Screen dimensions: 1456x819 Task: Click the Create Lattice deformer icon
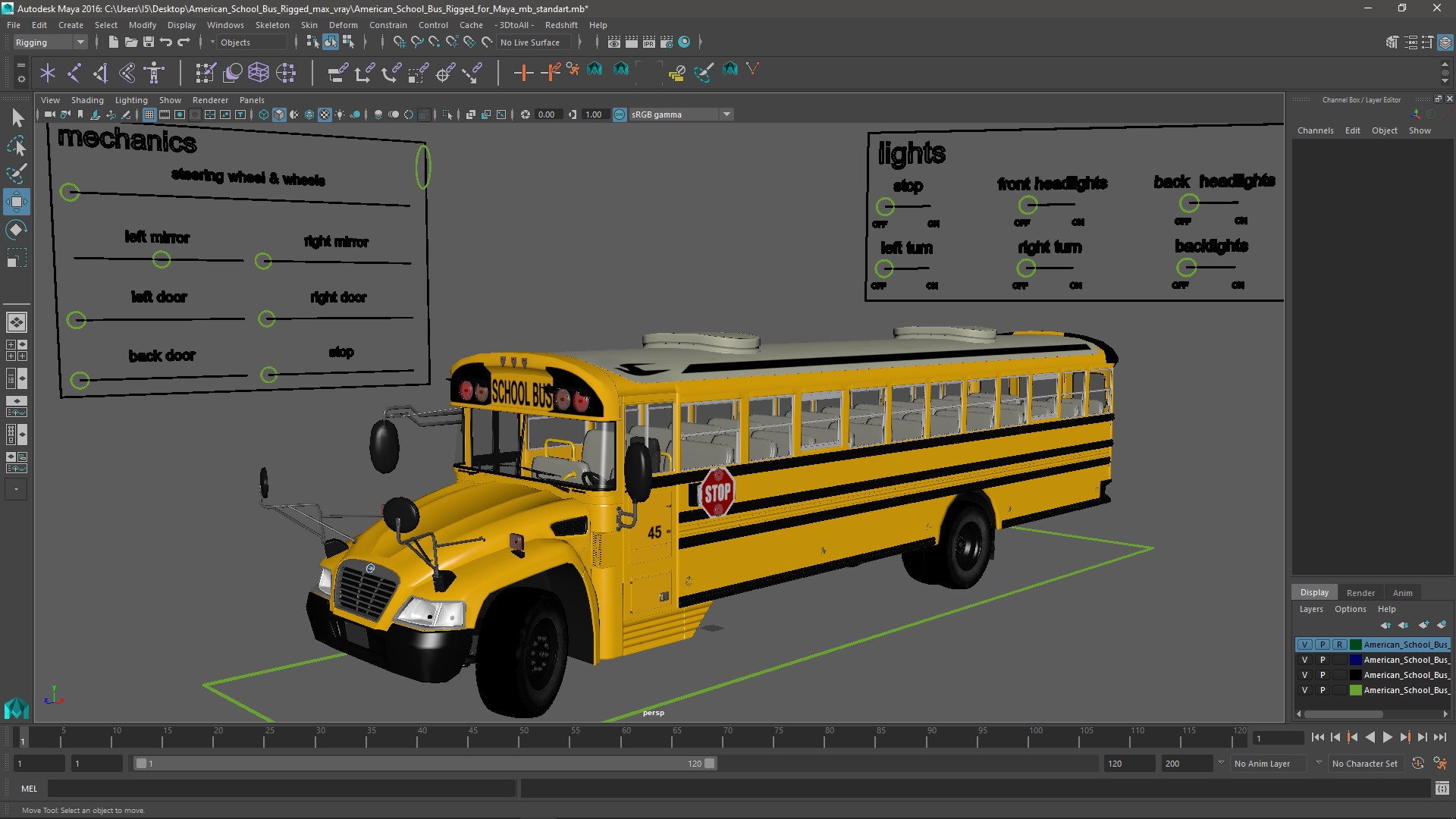point(259,73)
